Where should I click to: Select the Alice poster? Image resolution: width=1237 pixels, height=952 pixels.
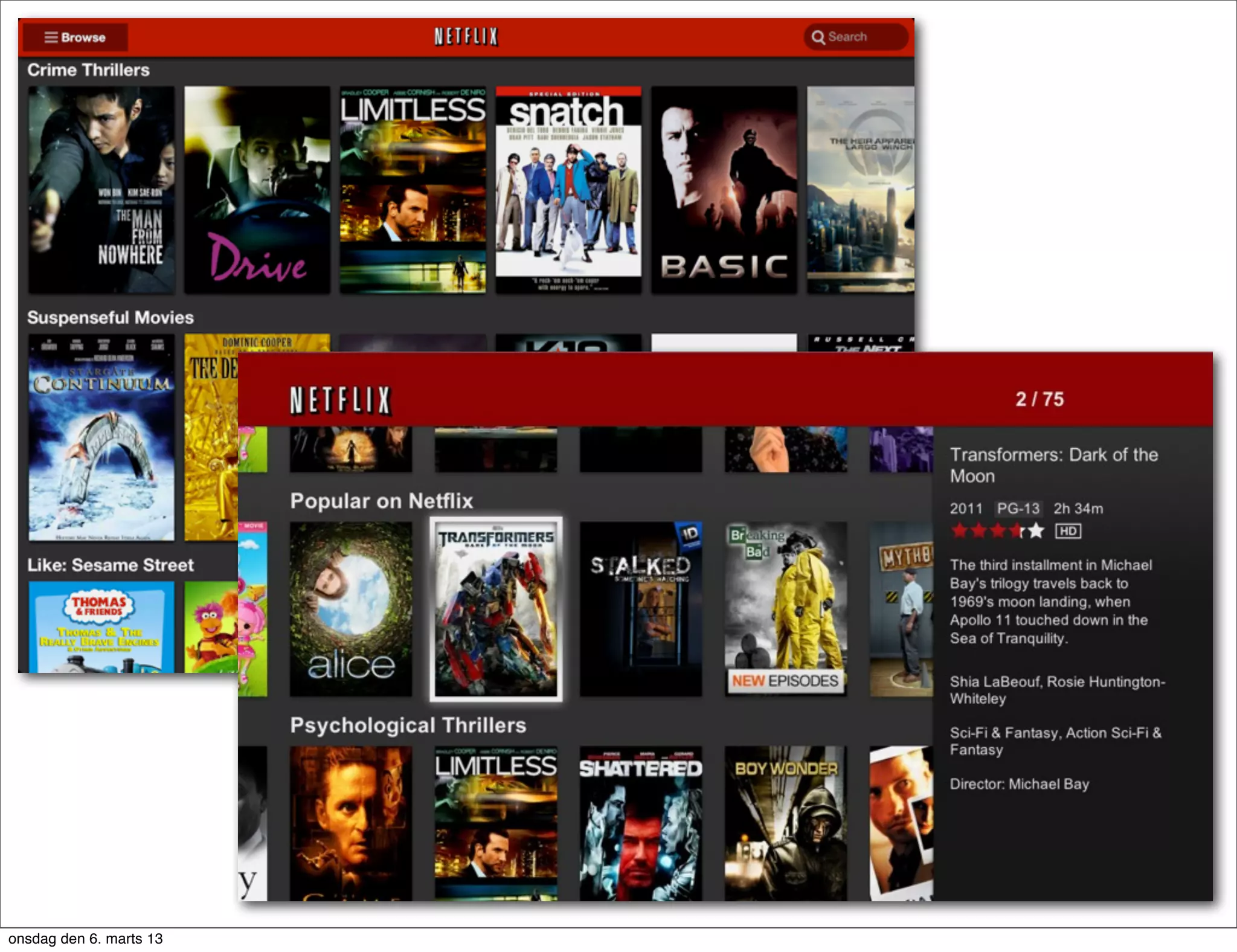351,609
